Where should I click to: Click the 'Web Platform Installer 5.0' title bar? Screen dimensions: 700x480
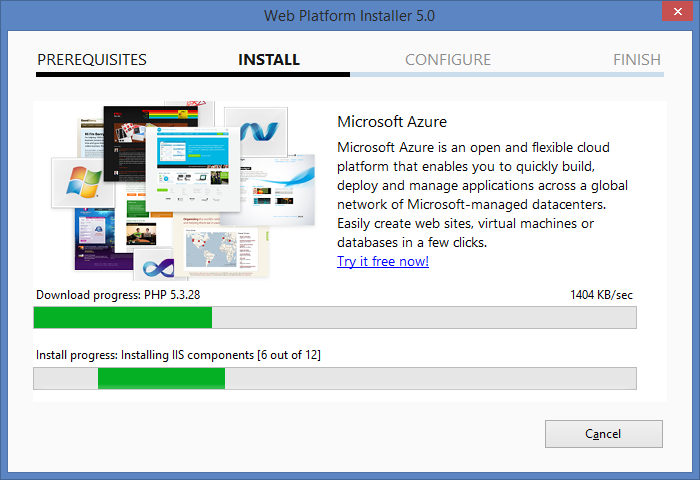tap(349, 16)
